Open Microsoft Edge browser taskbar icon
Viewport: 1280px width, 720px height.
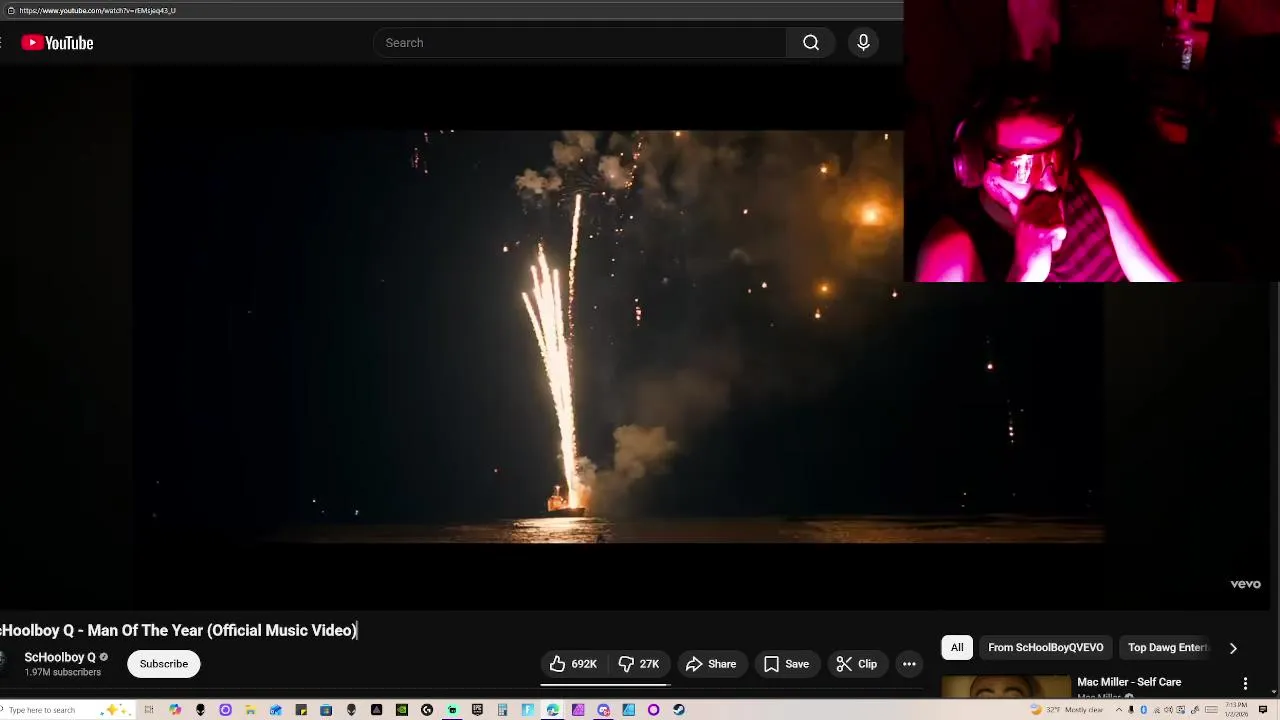point(552,710)
